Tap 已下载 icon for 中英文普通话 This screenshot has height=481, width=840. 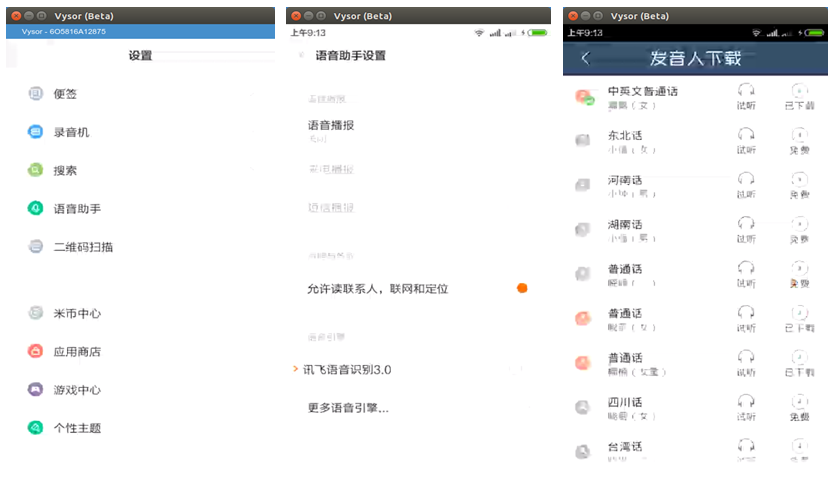(799, 90)
